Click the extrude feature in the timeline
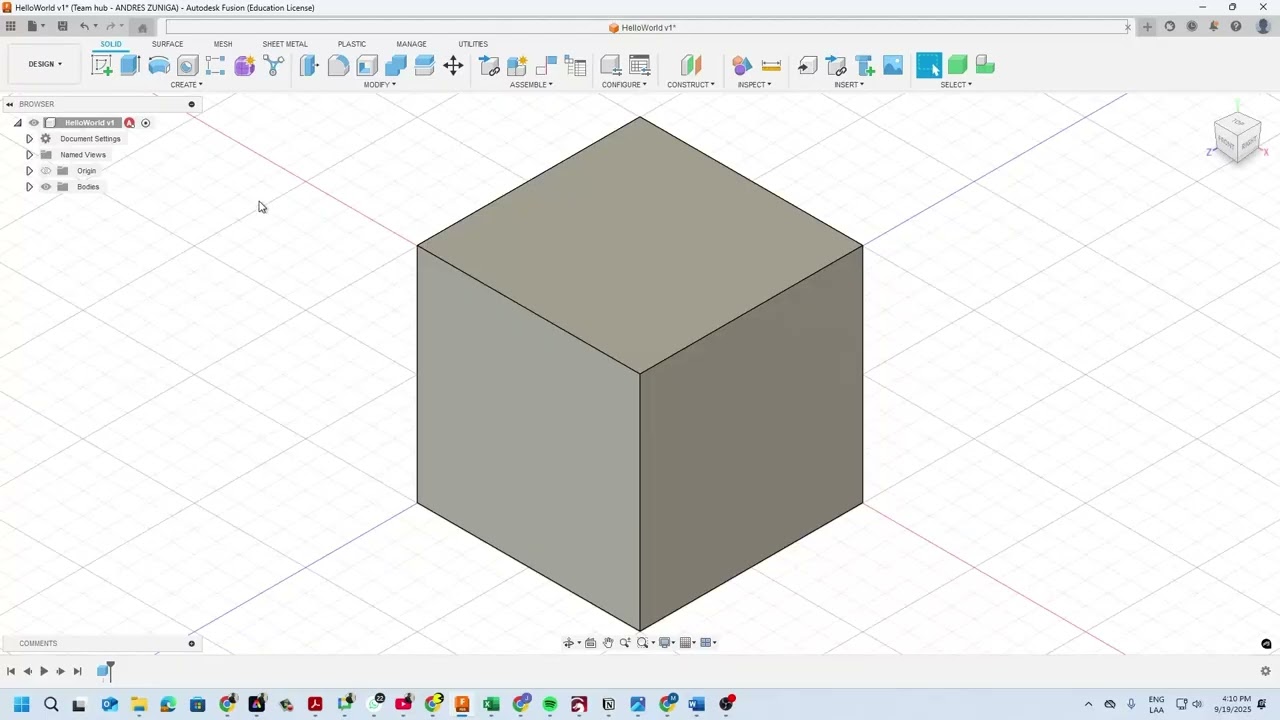Viewport: 1280px width, 720px height. tap(104, 671)
